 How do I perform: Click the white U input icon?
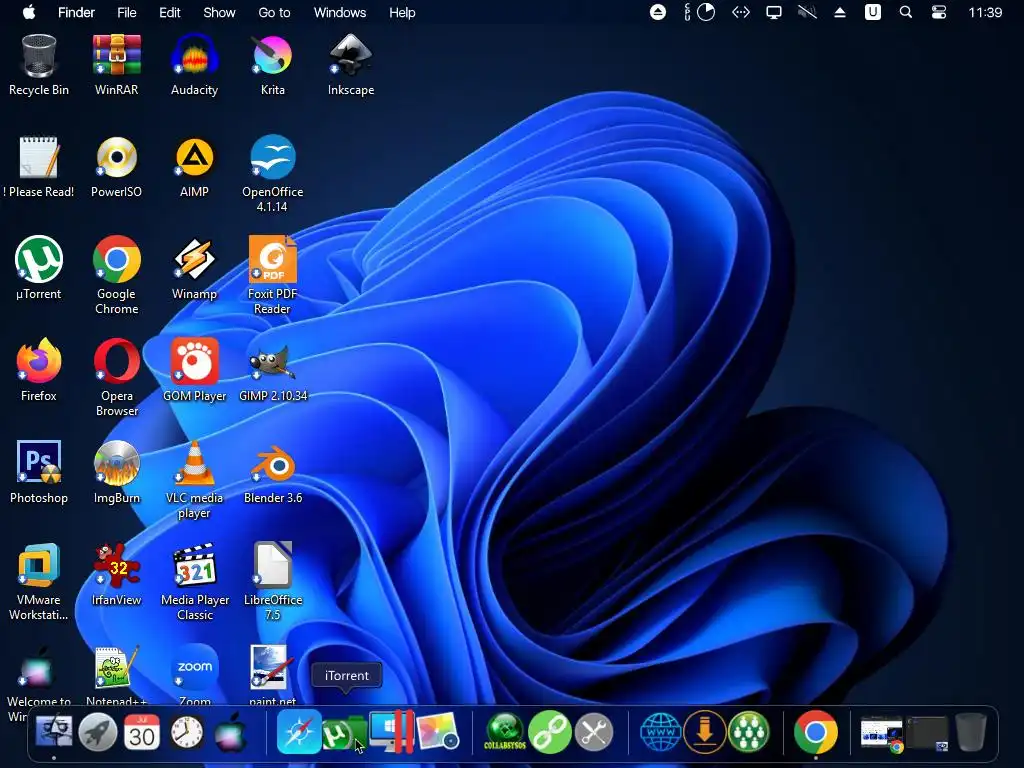(872, 12)
